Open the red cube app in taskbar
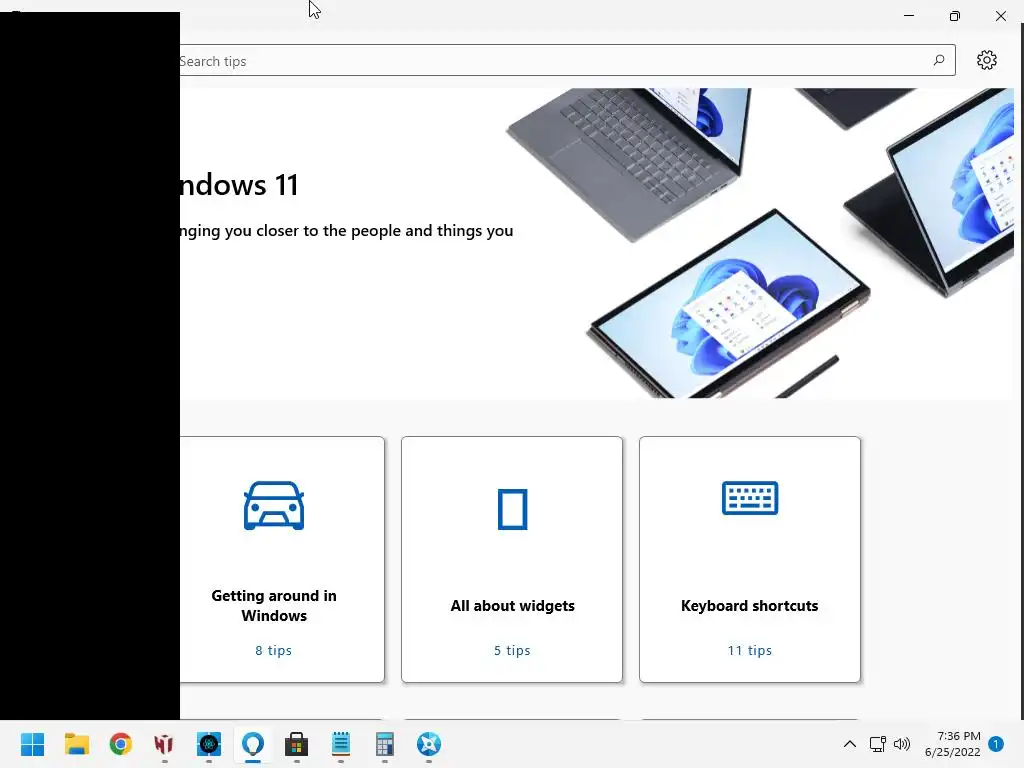The width and height of the screenshot is (1024, 768). tap(164, 744)
